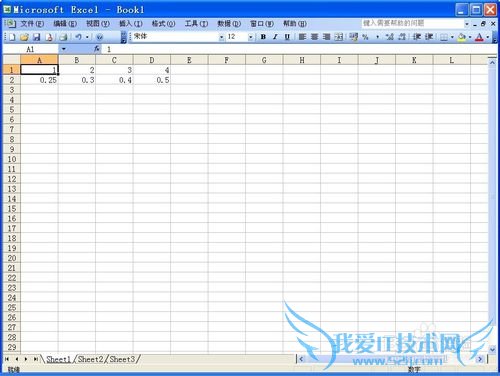Print the sheet with the printer icon
The height and width of the screenshot is (376, 500).
click(63, 37)
